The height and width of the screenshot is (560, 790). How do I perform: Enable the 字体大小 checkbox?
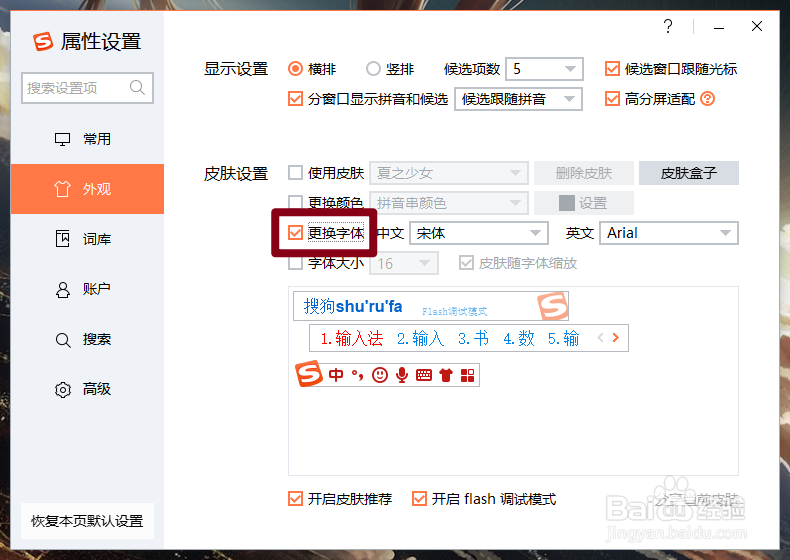point(295,263)
